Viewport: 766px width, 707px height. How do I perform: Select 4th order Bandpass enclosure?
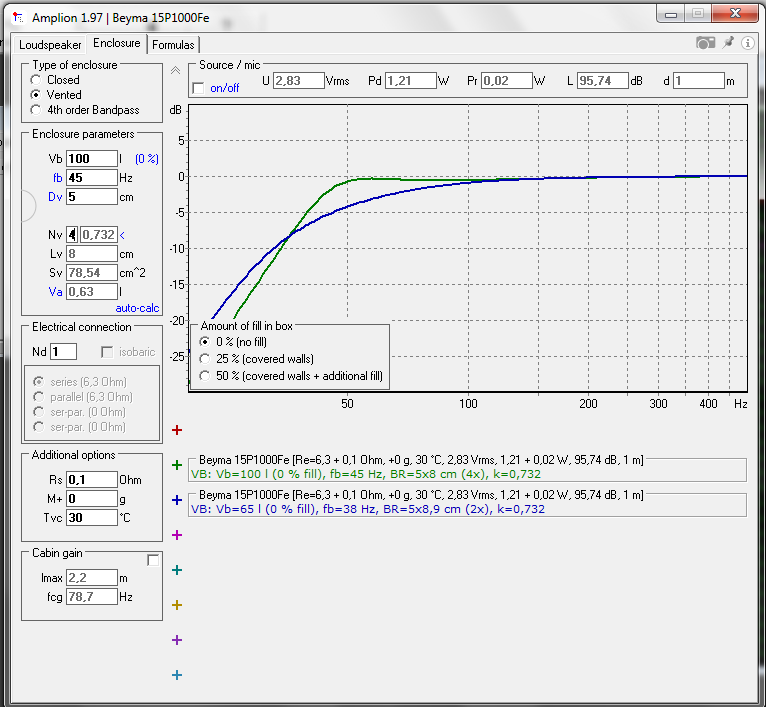[35, 110]
